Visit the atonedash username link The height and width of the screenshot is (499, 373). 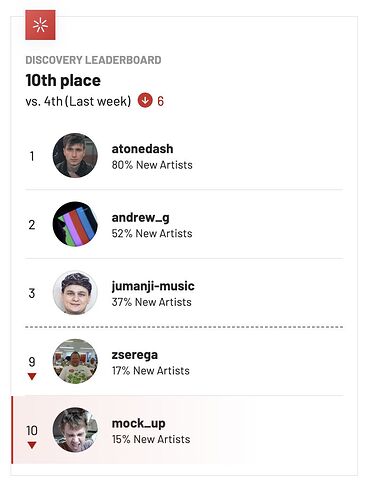(142, 149)
